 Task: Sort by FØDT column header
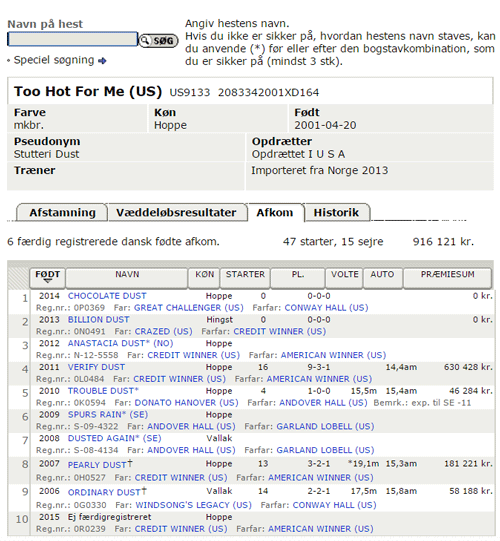click(48, 277)
